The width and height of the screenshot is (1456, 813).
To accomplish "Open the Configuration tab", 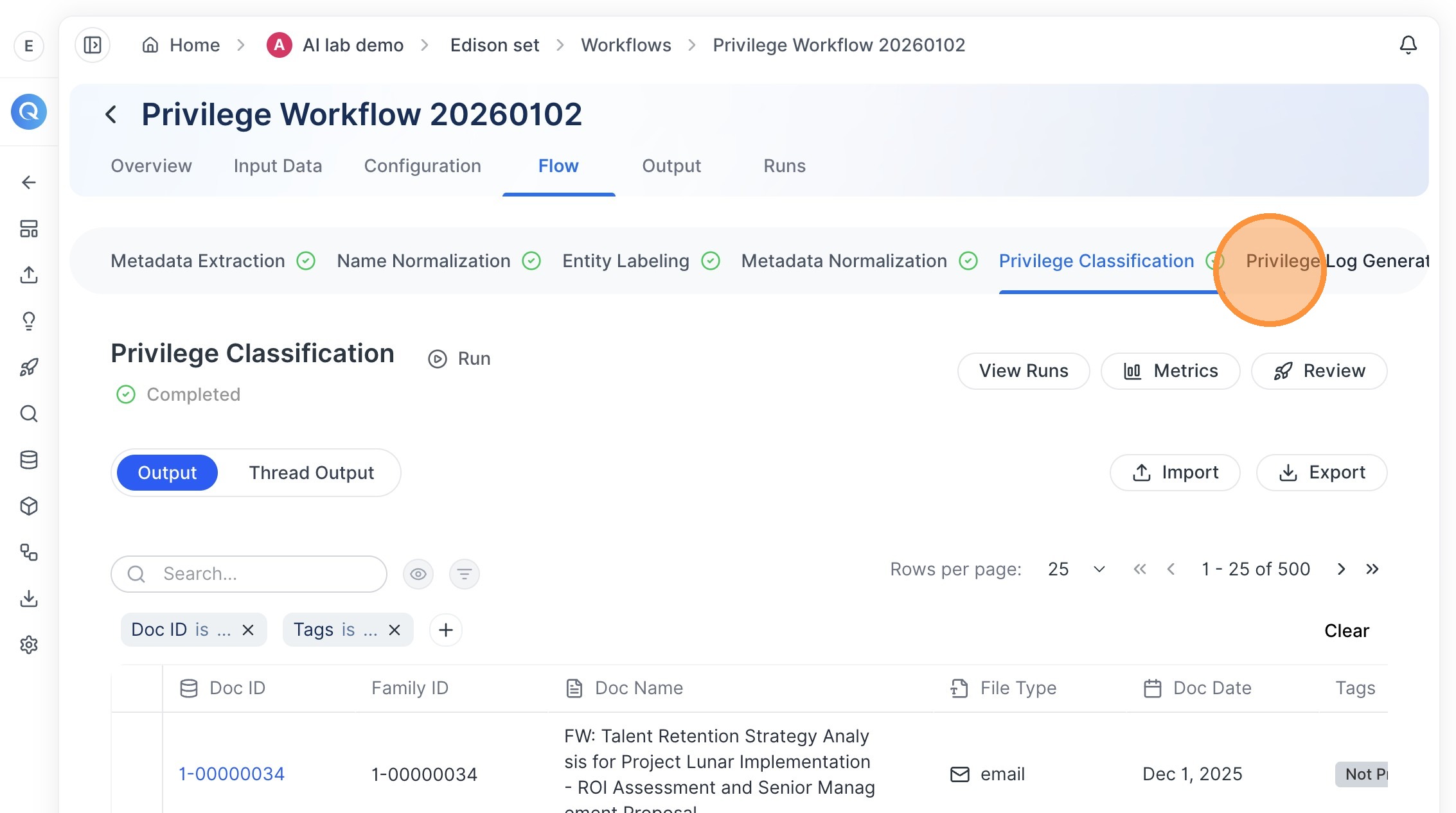I will click(422, 166).
